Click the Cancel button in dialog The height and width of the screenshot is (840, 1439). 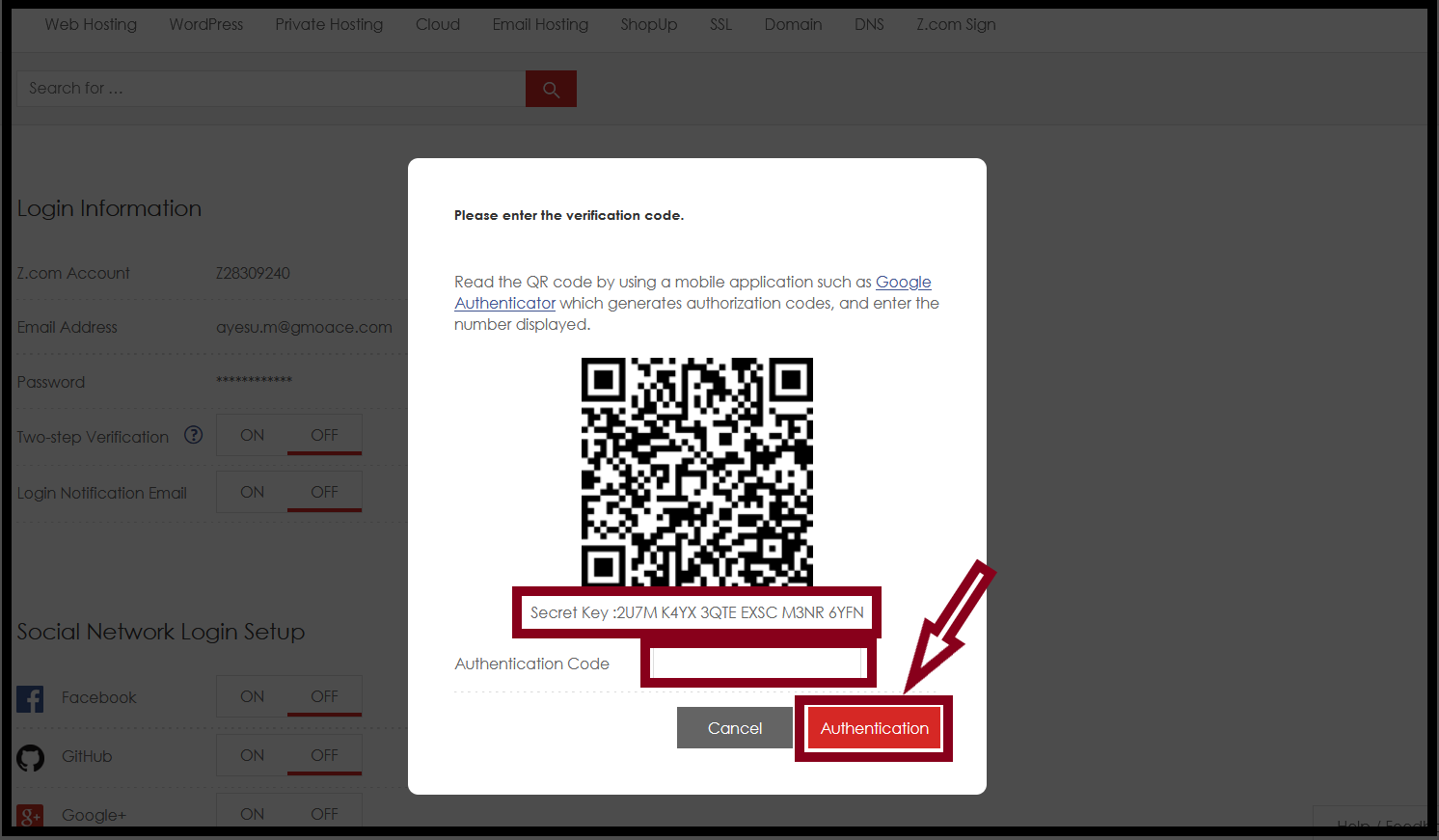point(735,728)
